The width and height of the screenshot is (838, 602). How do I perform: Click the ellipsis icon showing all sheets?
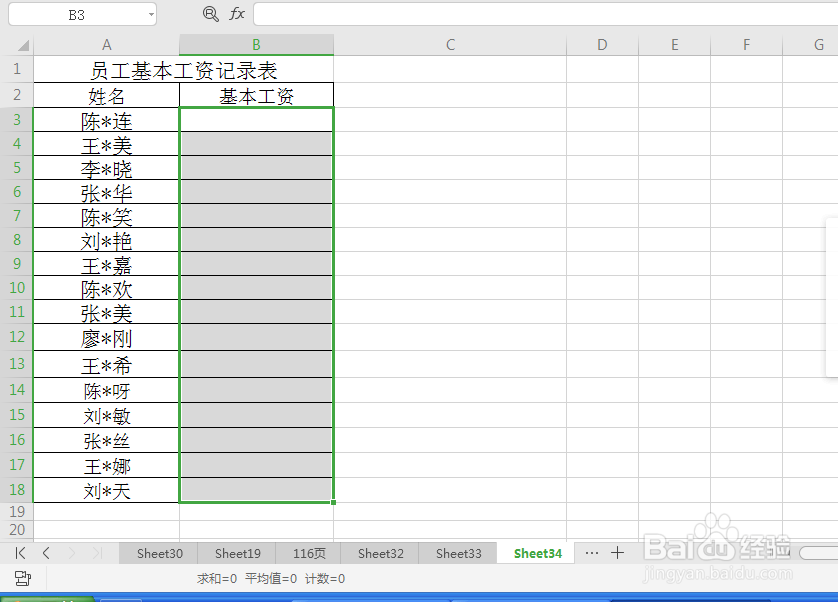pyautogui.click(x=592, y=552)
